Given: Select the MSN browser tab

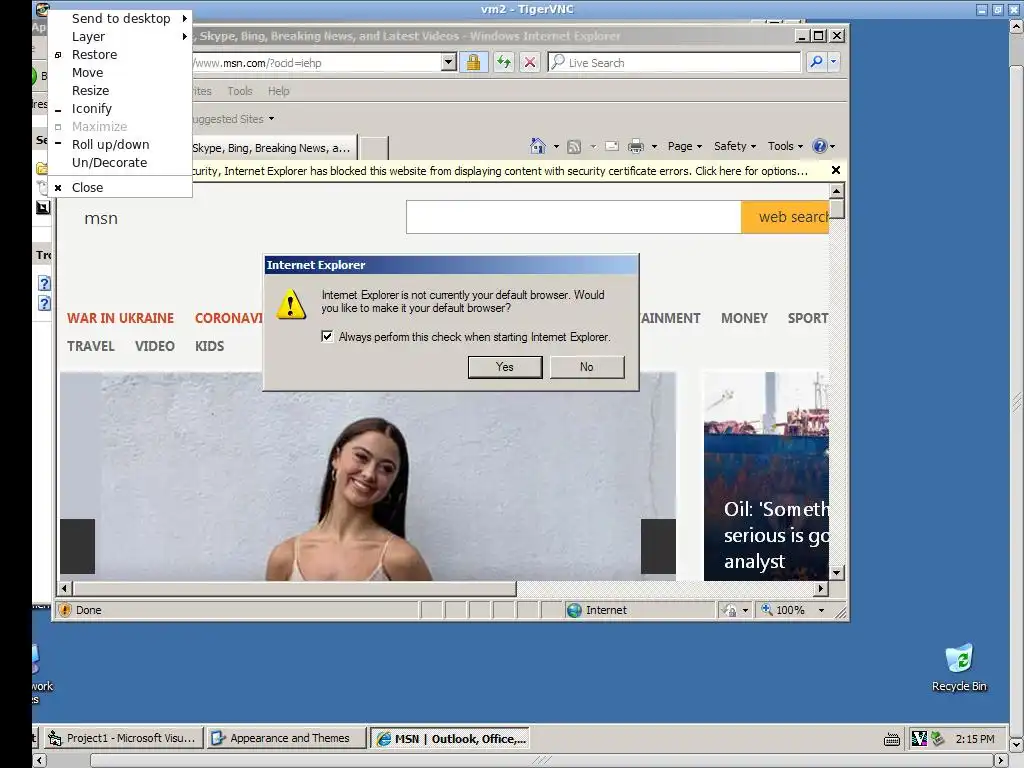Looking at the screenshot, I should point(274,148).
